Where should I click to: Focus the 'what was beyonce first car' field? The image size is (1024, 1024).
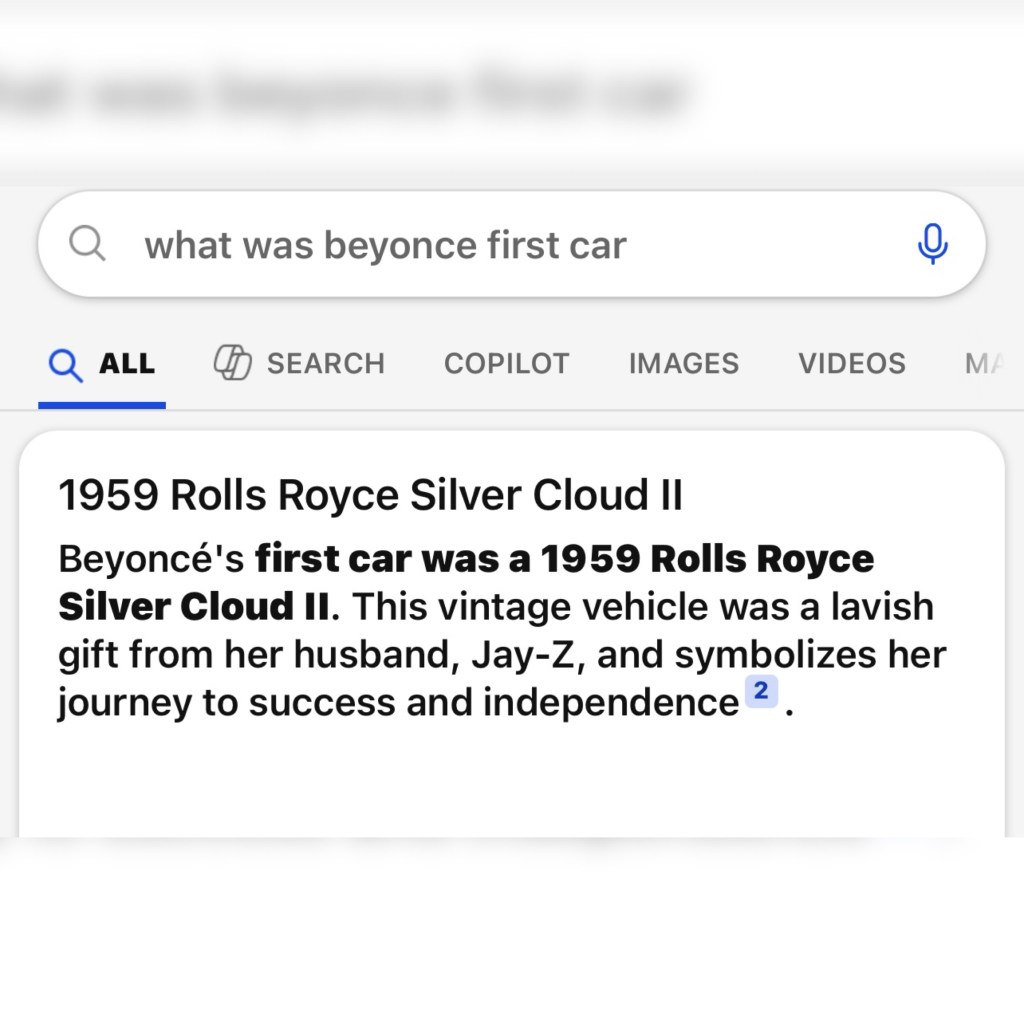[512, 244]
